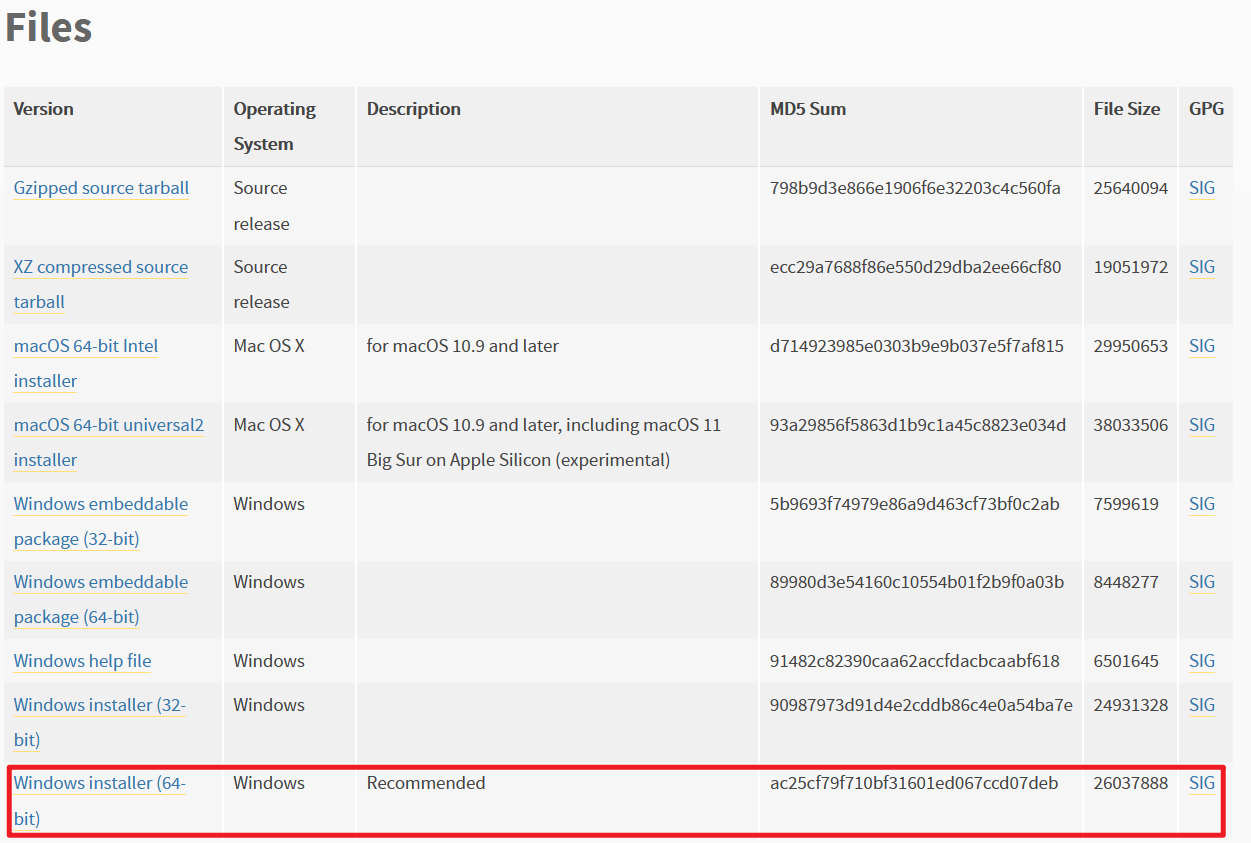Click description 'for macOS 10.9 and later'
The width and height of the screenshot is (1251, 843).
point(463,346)
